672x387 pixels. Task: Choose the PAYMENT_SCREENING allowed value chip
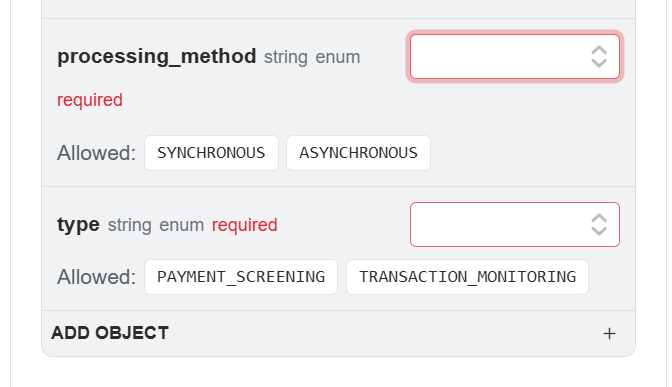click(x=241, y=277)
